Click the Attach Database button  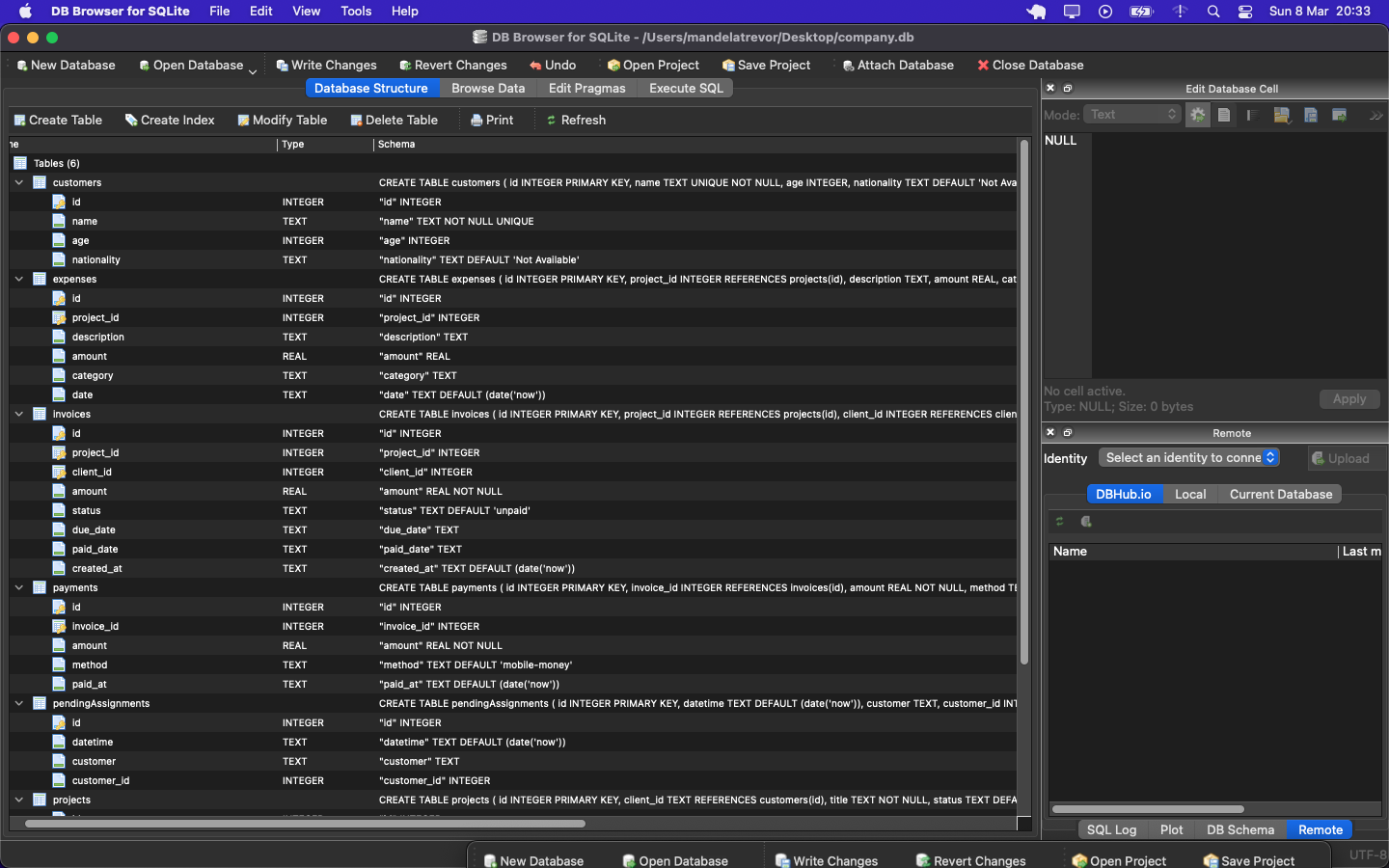click(897, 65)
